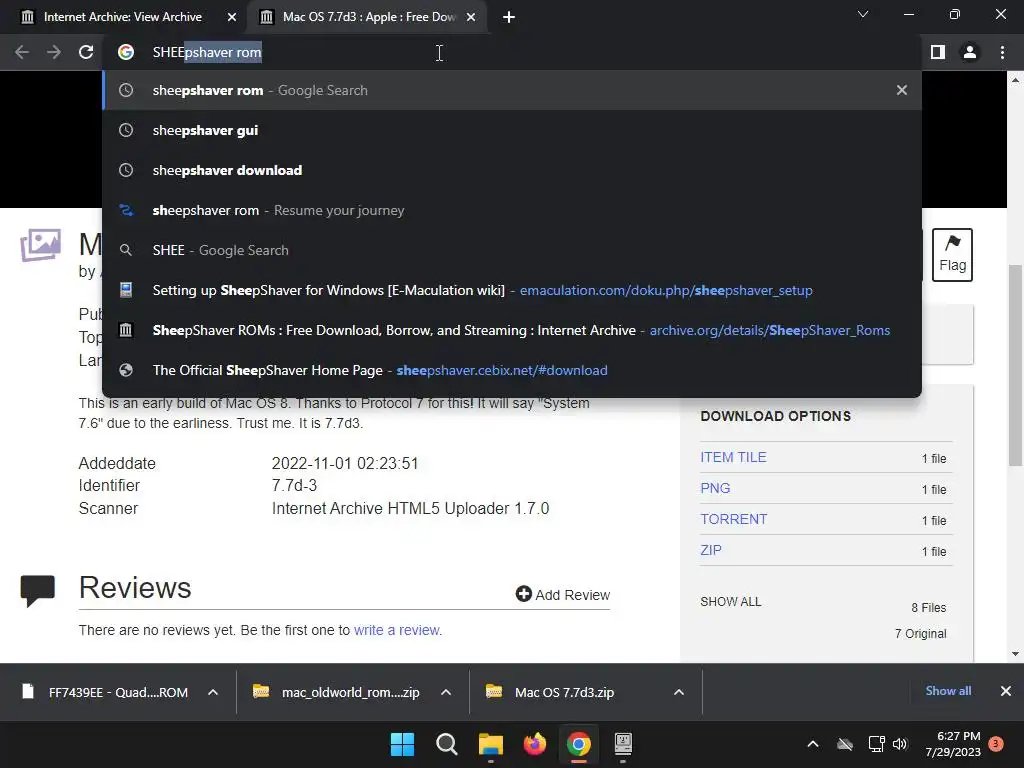The image size is (1024, 768).
Task: Open SheepShaver ROMs Internet Archive suggestion
Action: (512, 330)
